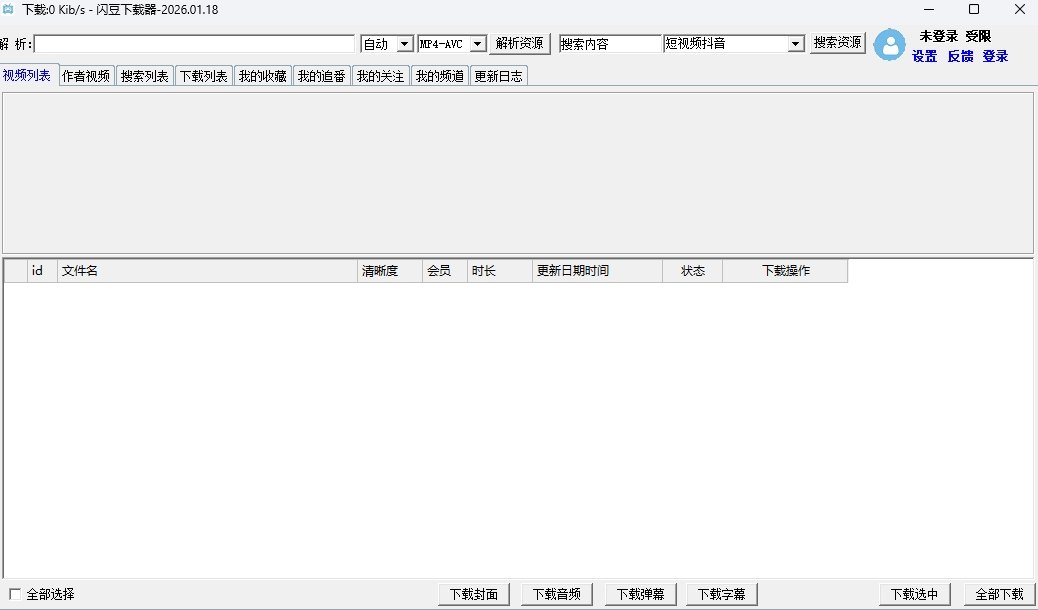Open the 设置 link
The width and height of the screenshot is (1038, 610).
pos(924,57)
